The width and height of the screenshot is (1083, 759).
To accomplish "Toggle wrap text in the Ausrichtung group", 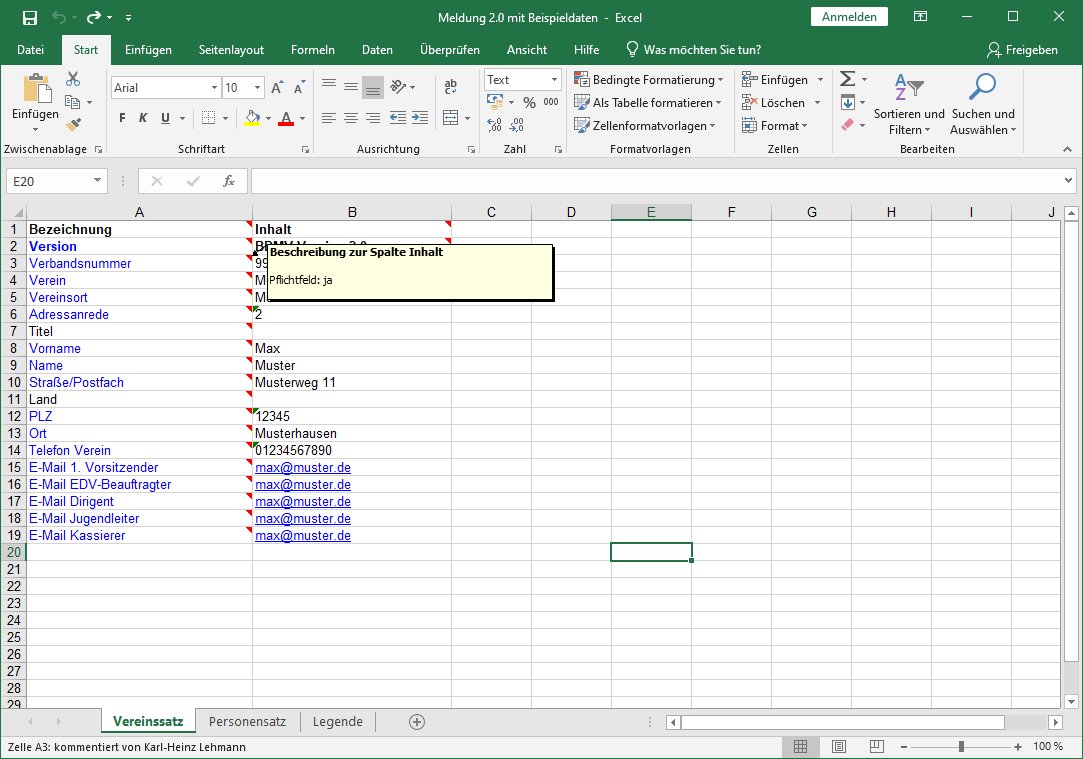I will 450,86.
